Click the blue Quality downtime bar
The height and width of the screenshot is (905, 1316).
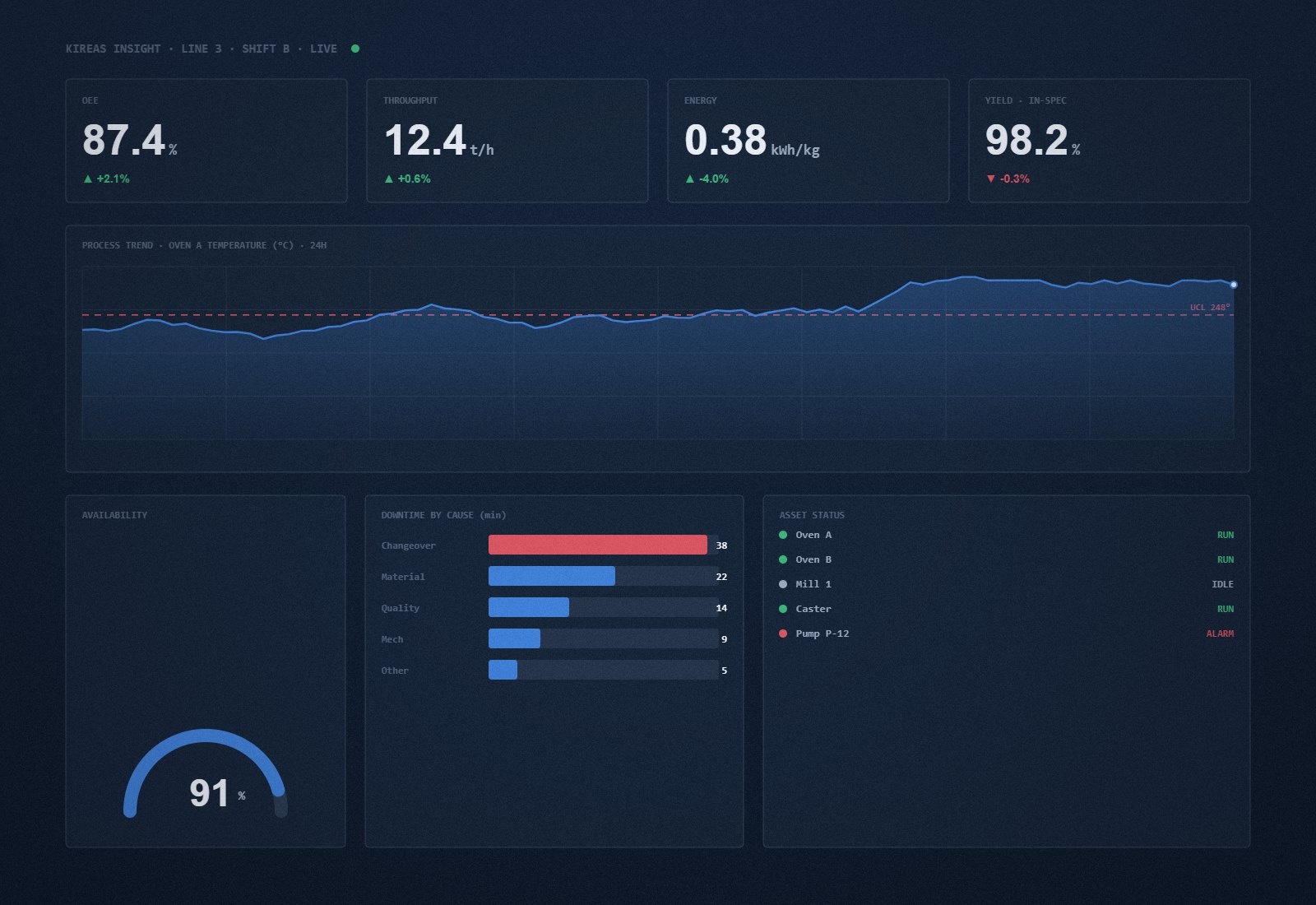click(529, 607)
